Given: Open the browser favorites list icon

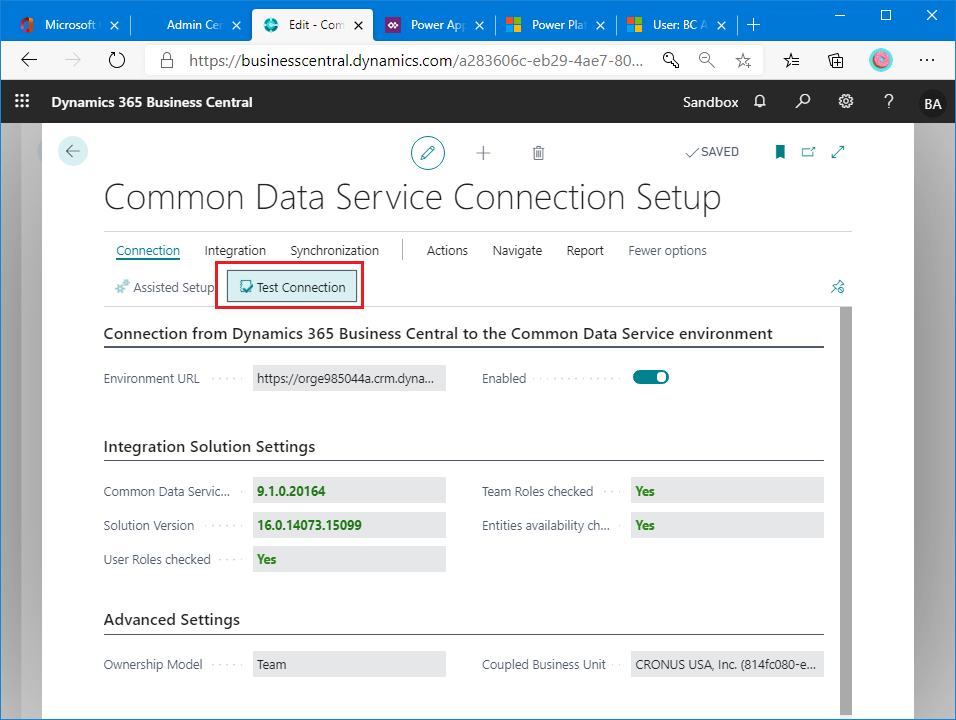Looking at the screenshot, I should pyautogui.click(x=791, y=60).
